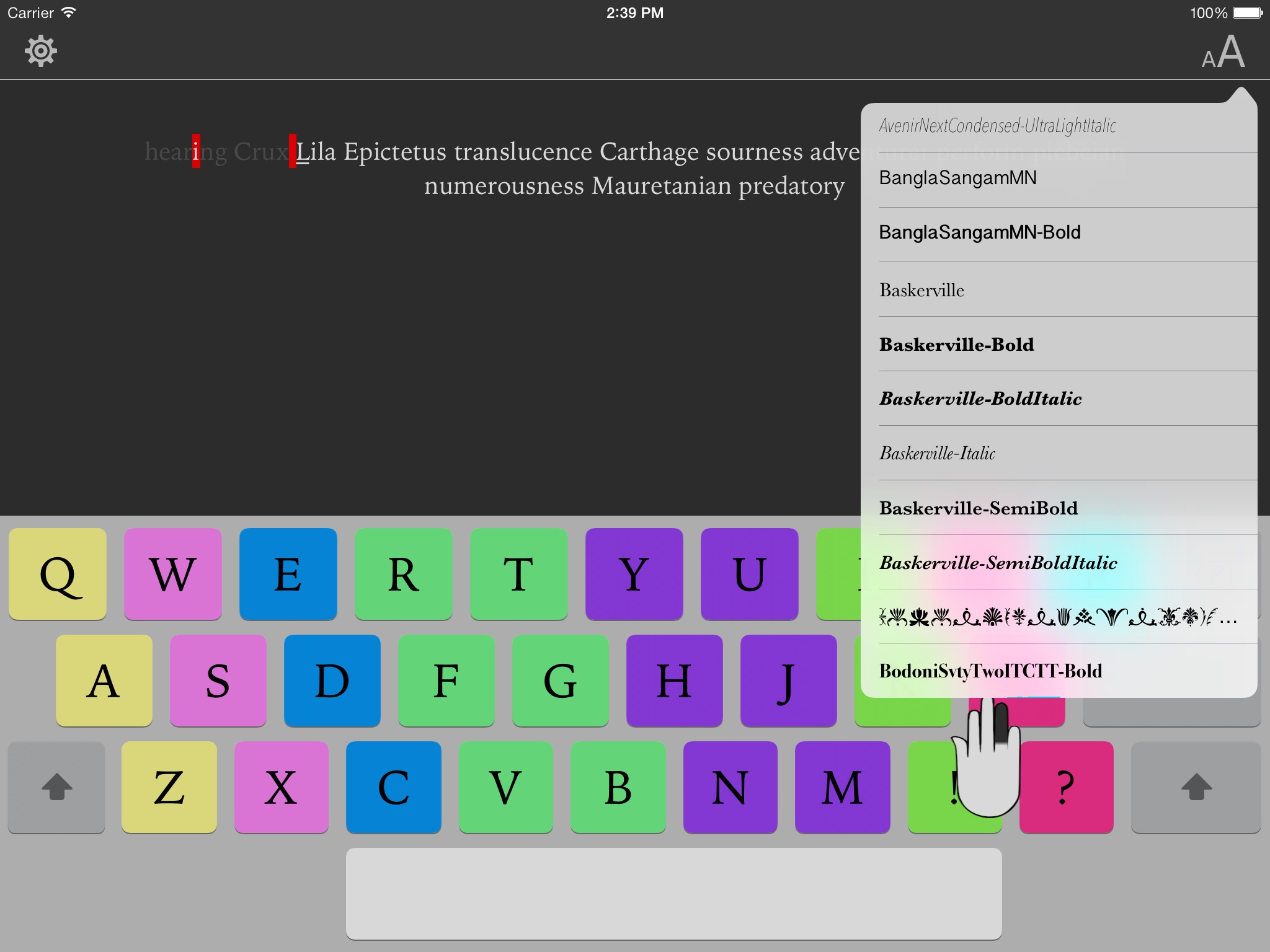Tap the yellow A key
Viewport: 1270px width, 952px height.
coord(104,681)
